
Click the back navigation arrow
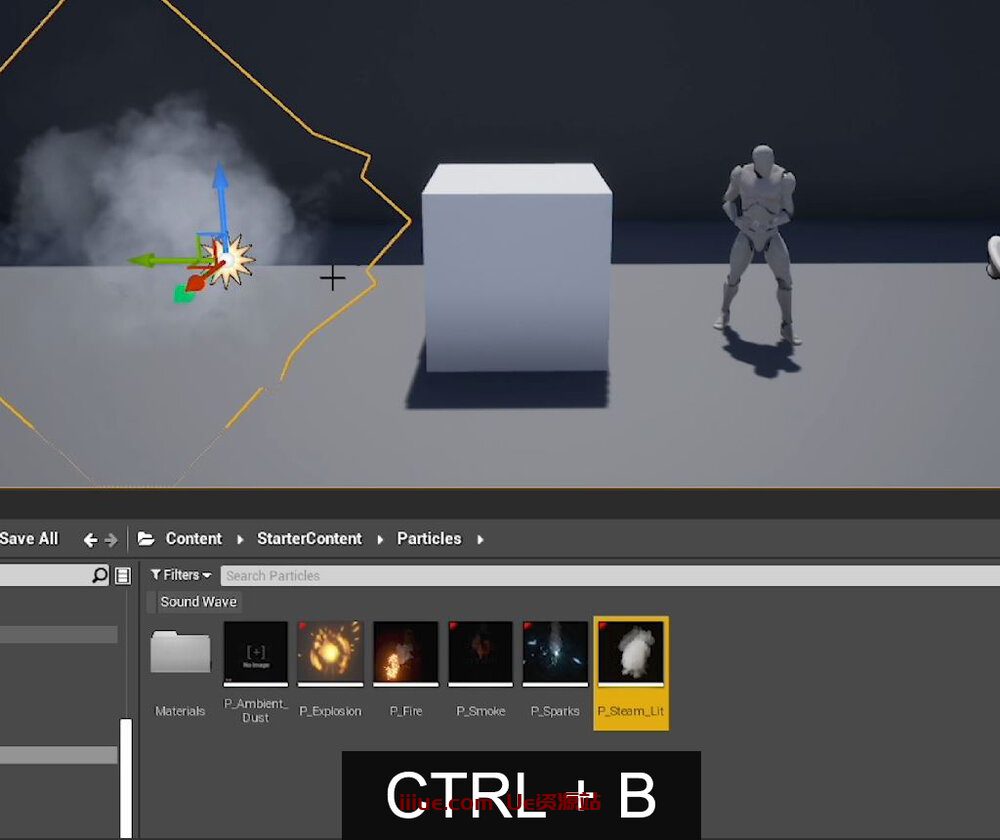tap(90, 540)
